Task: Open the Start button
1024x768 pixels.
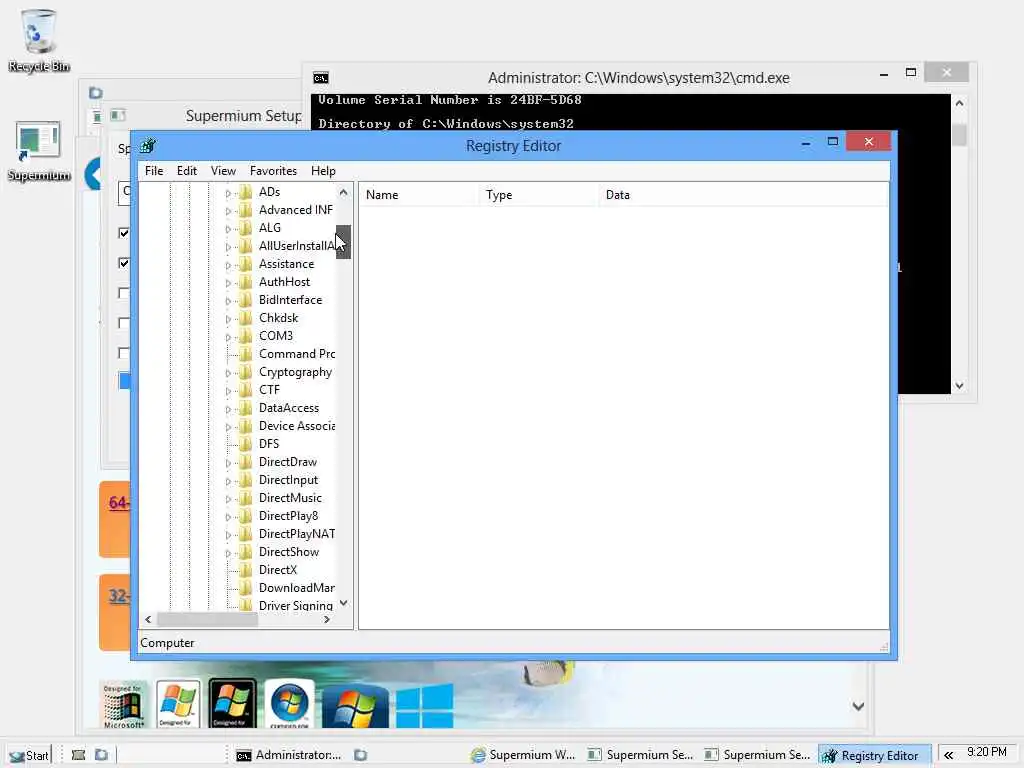Action: (29, 756)
